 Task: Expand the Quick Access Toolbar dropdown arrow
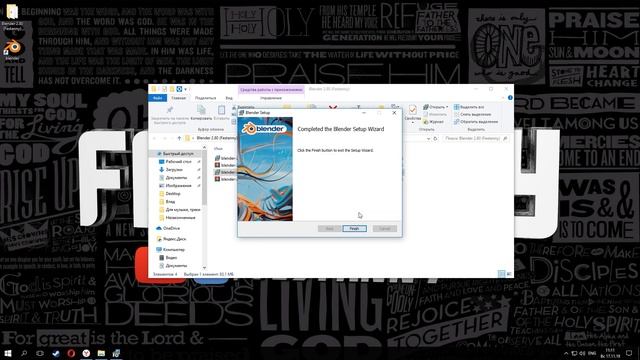tap(185, 89)
